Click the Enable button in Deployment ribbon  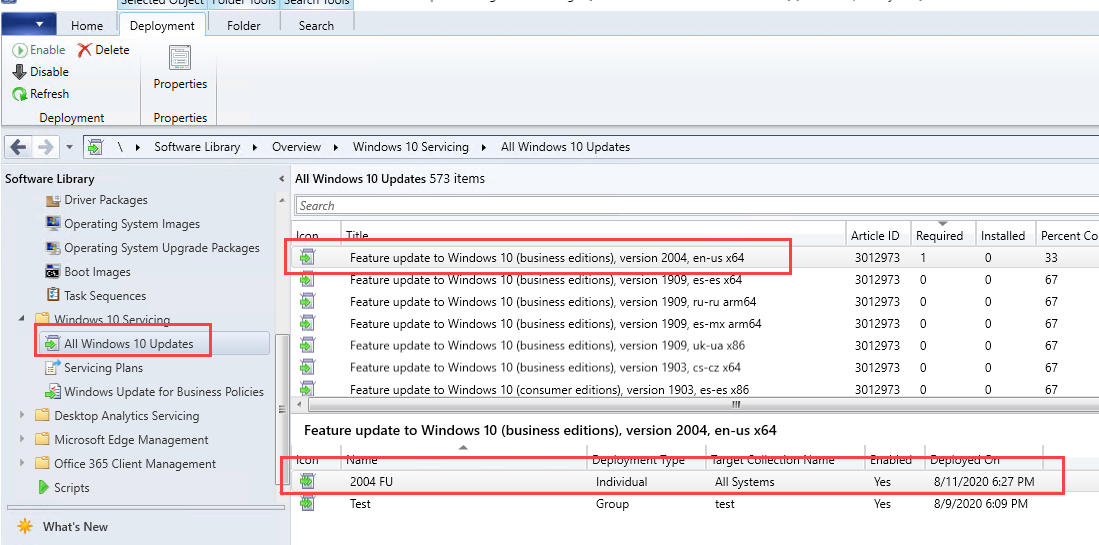point(39,50)
